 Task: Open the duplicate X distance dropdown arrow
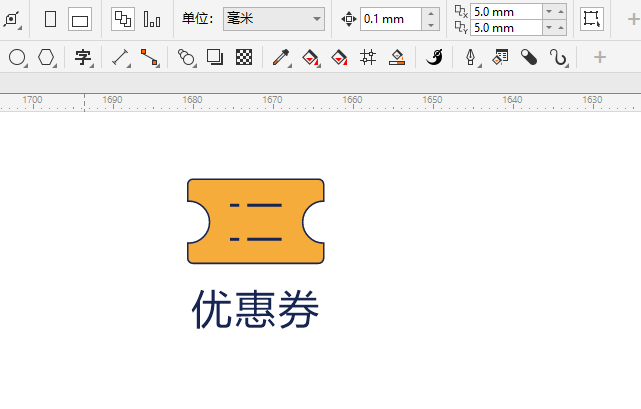coord(549,11)
